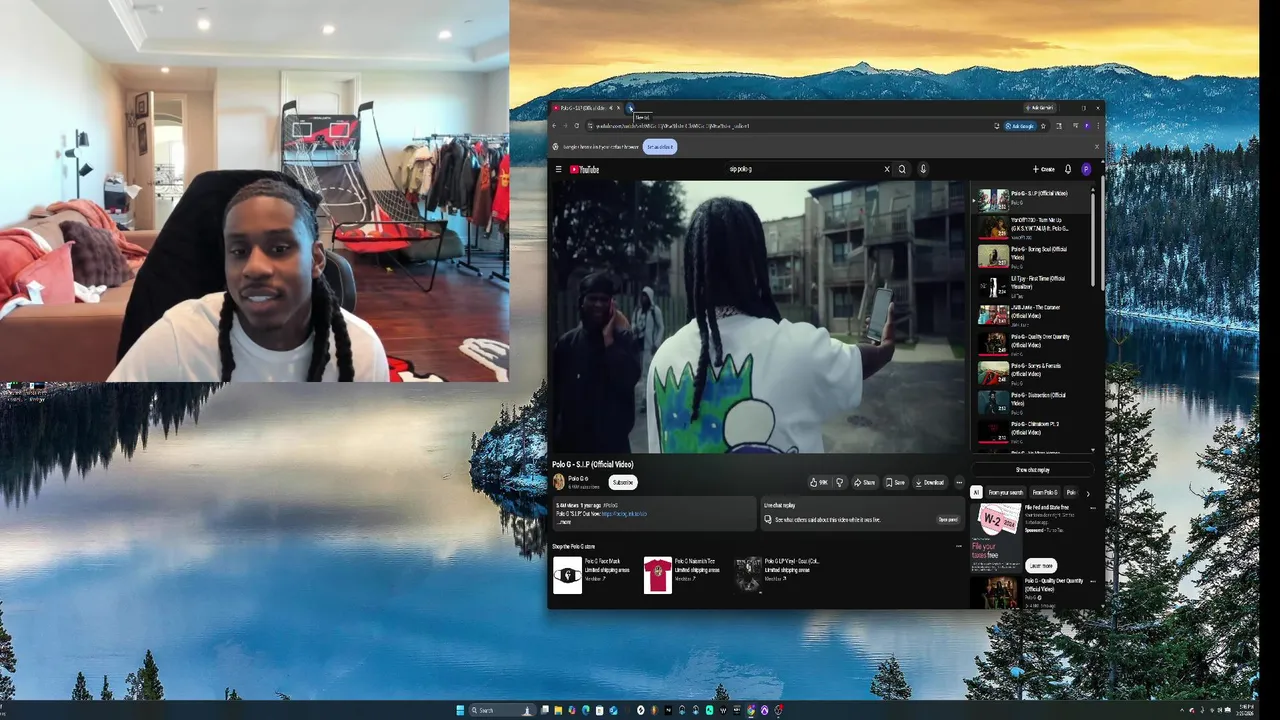The height and width of the screenshot is (720, 1280).
Task: Open the Polo G Nazareth Tee product
Action: tap(684, 575)
